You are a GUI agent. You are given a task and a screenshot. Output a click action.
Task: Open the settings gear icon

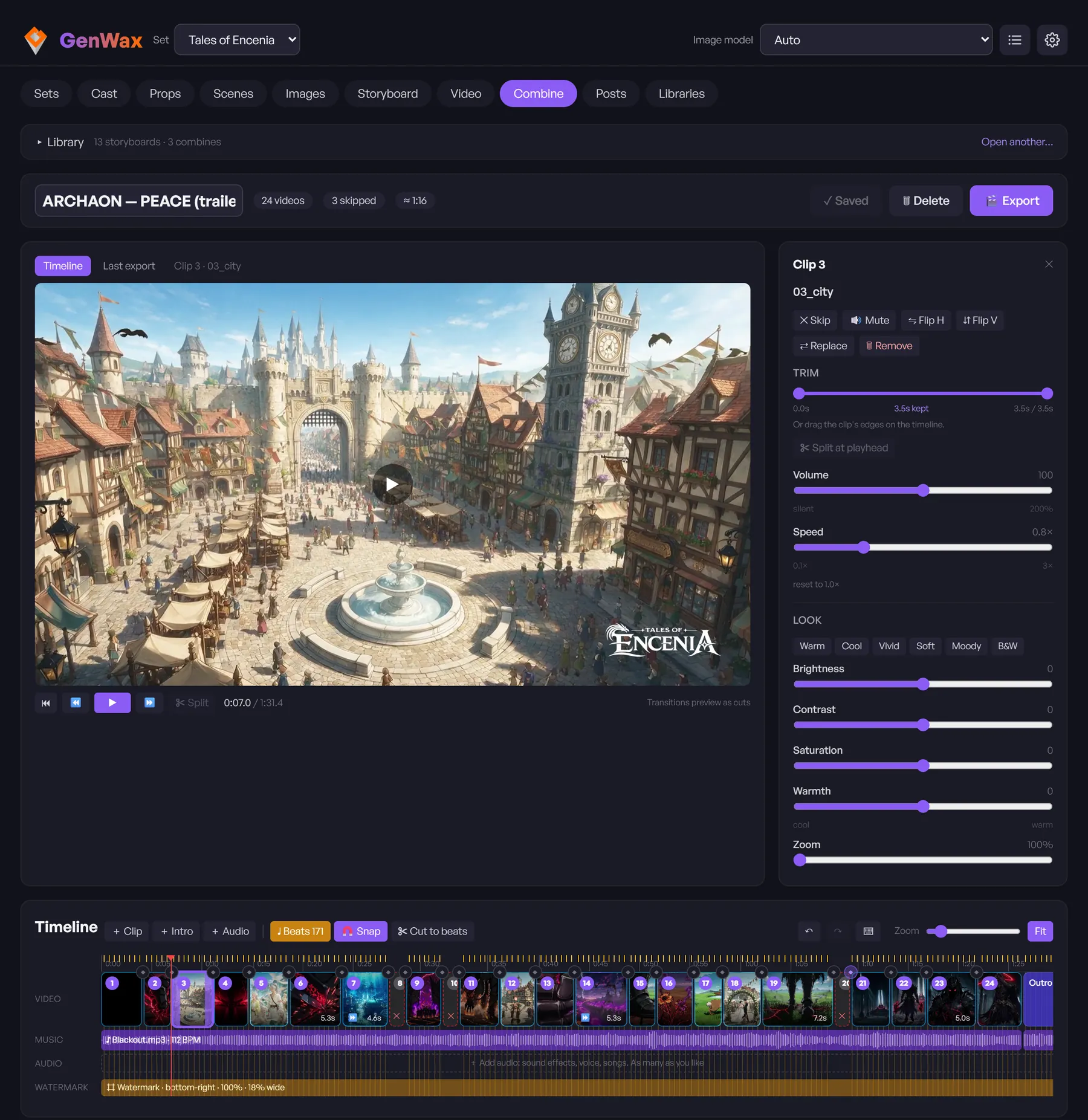click(1052, 40)
